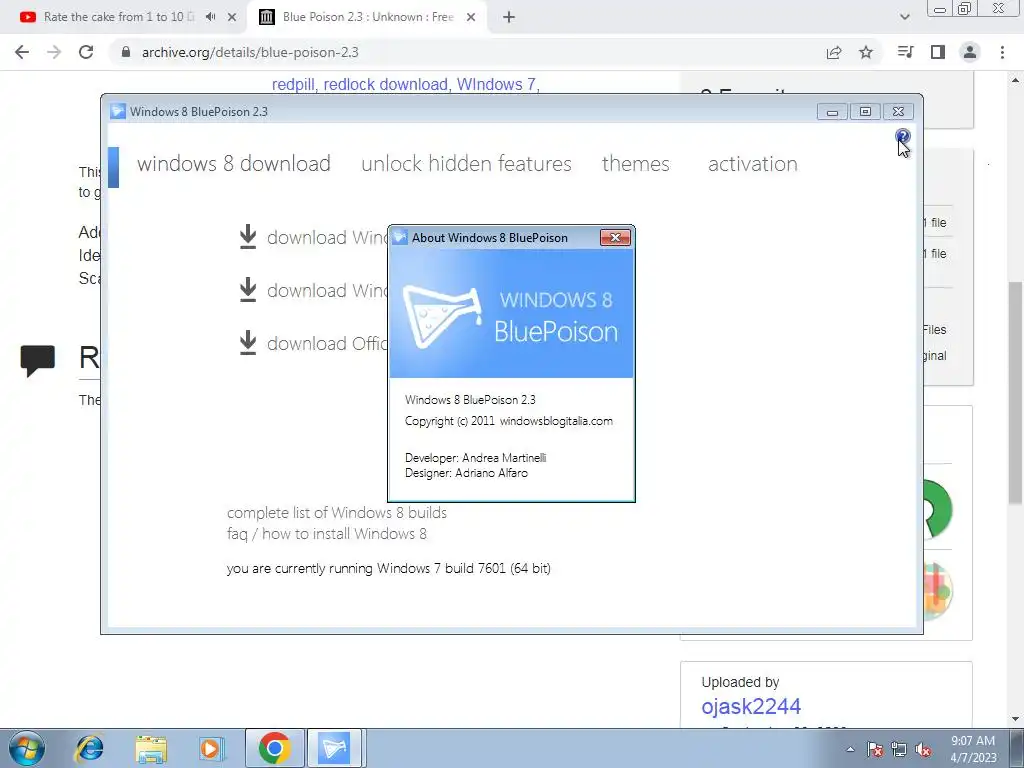
Task: Click the Reviews speech bubble icon
Action: [x=37, y=360]
